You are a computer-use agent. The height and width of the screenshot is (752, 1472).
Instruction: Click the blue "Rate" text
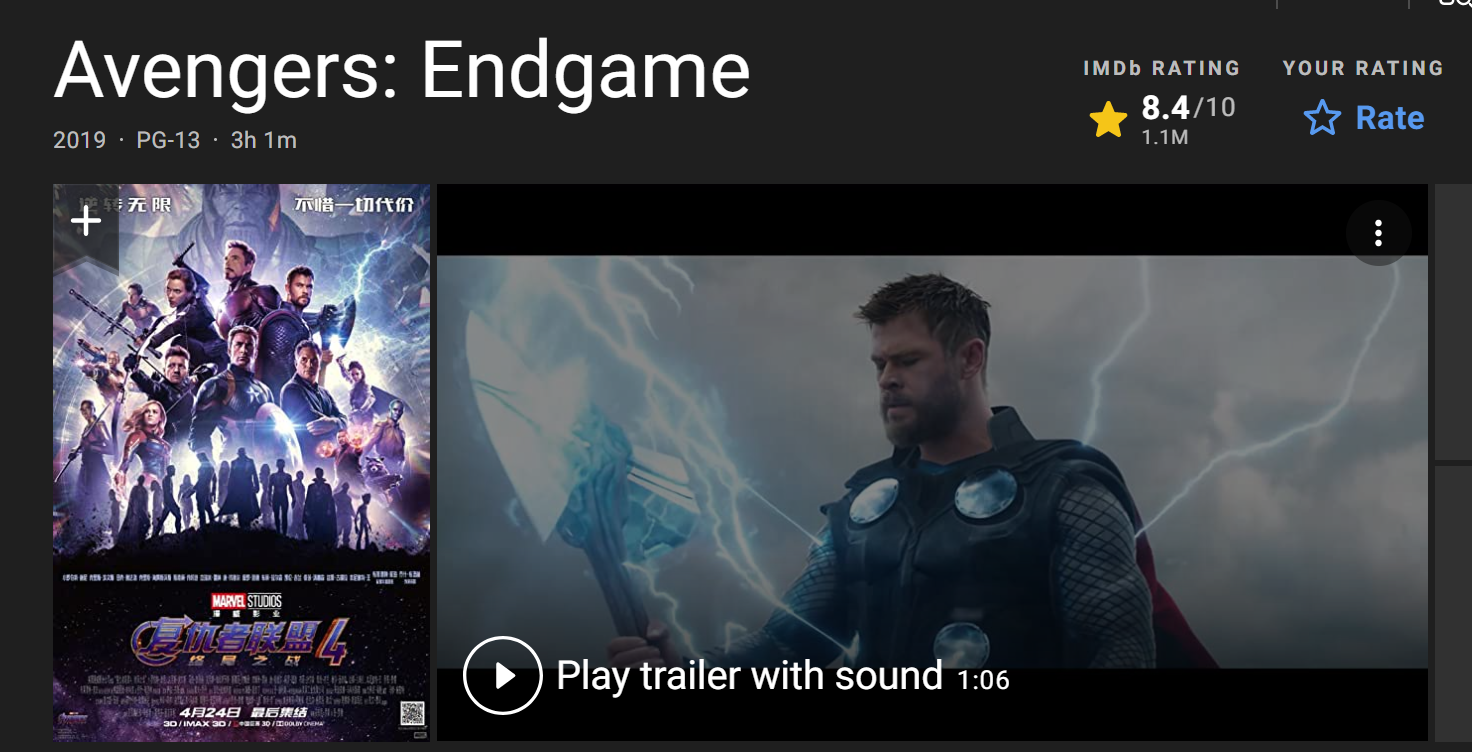click(x=1389, y=118)
